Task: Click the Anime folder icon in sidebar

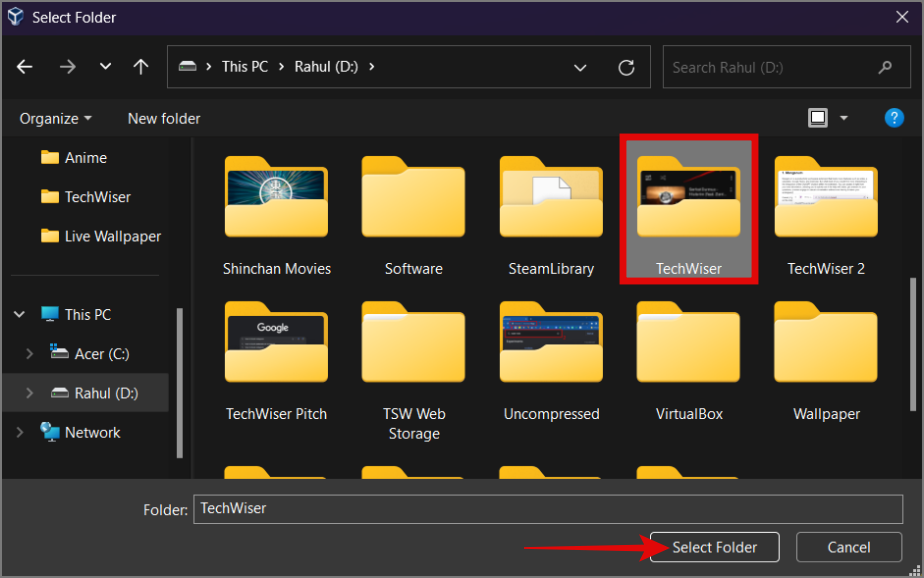Action: coord(50,157)
